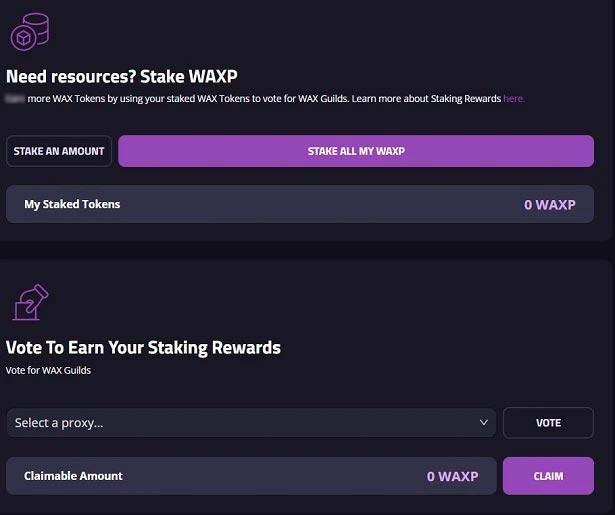The width and height of the screenshot is (615, 515).
Task: Open the Staking Rewards 'here' link
Action: click(514, 99)
